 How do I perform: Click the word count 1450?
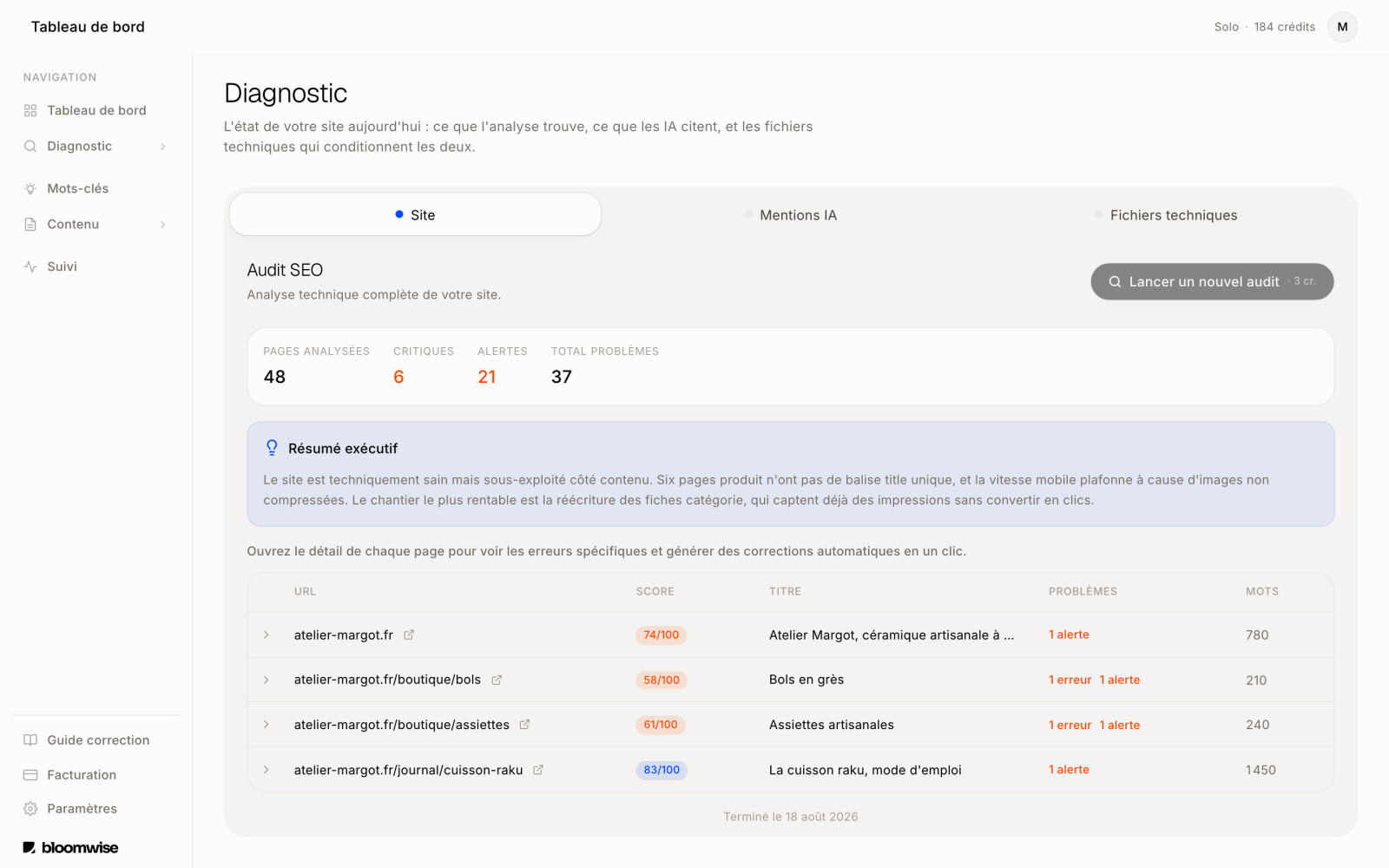tap(1261, 770)
